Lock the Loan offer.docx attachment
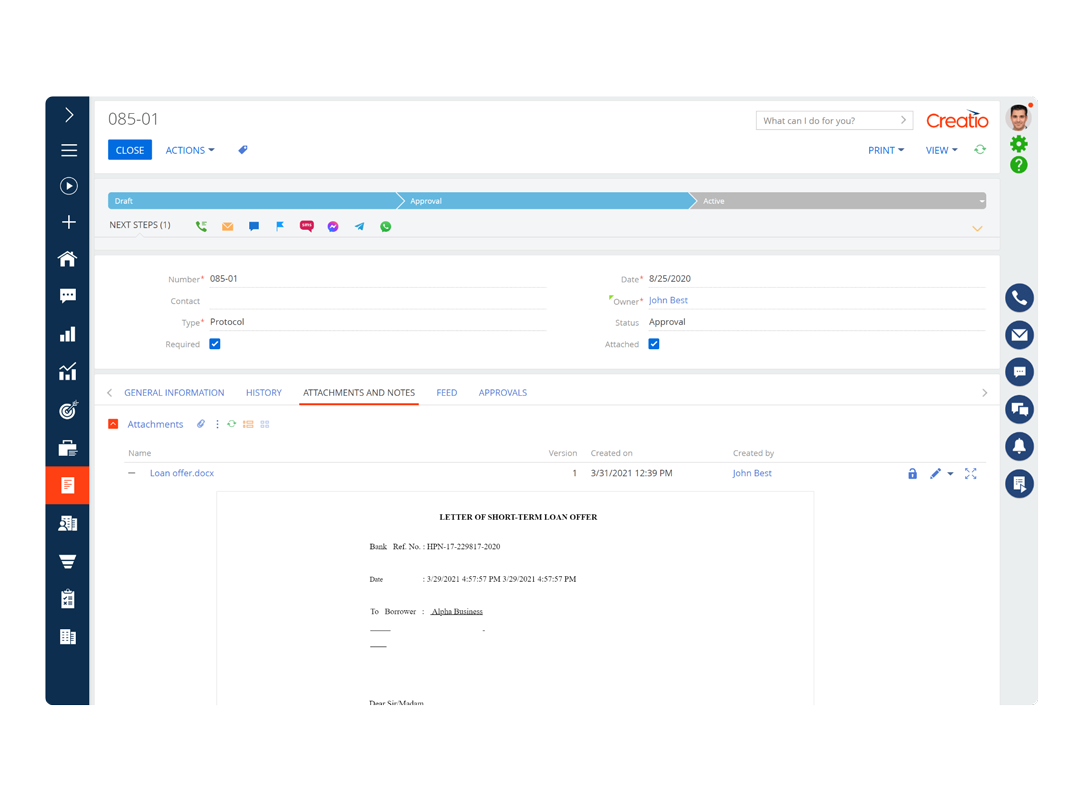This screenshot has width=1082, height=800. pos(912,473)
